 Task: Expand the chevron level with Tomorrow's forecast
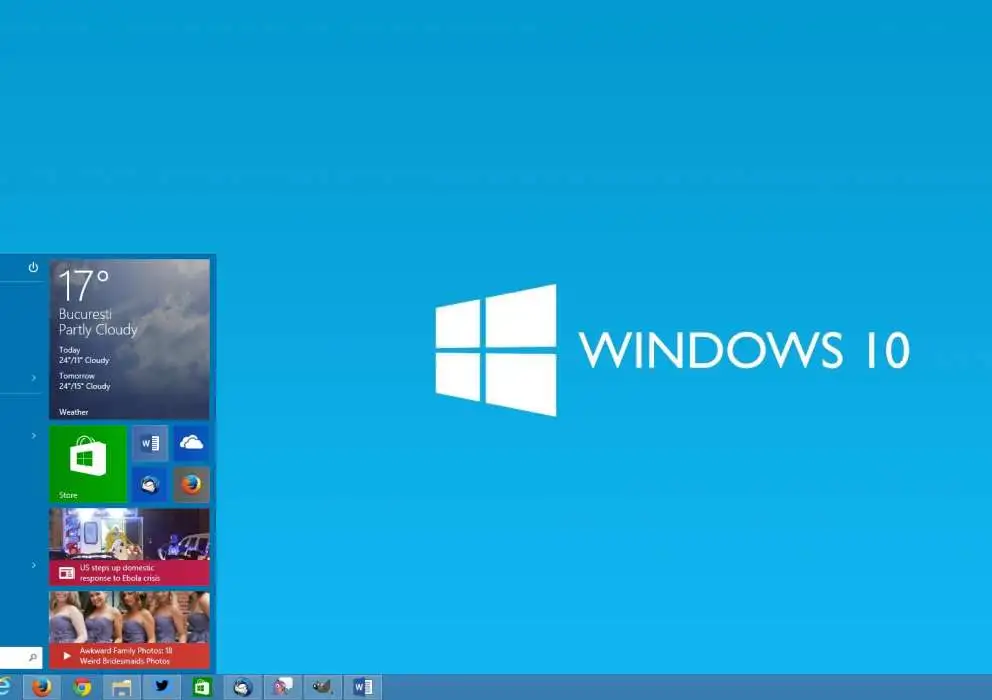click(x=34, y=378)
